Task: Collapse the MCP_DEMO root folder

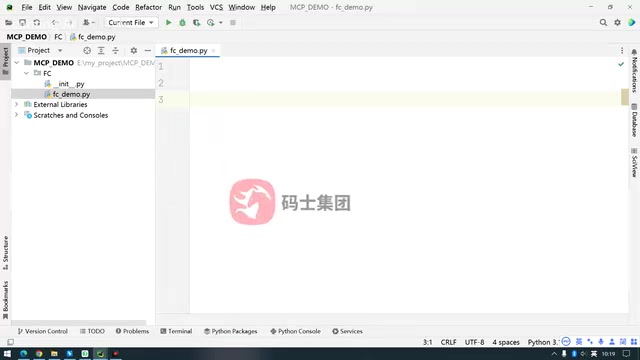Action: click(17, 62)
